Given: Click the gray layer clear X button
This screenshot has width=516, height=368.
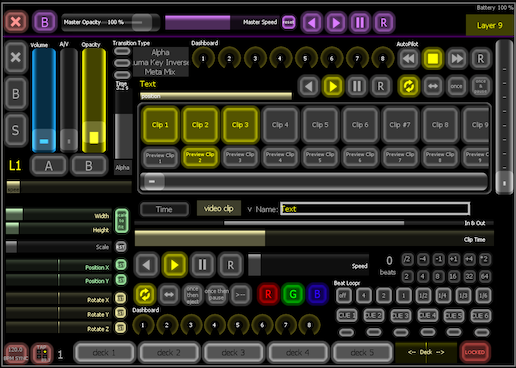Looking at the screenshot, I should click(x=16, y=57).
